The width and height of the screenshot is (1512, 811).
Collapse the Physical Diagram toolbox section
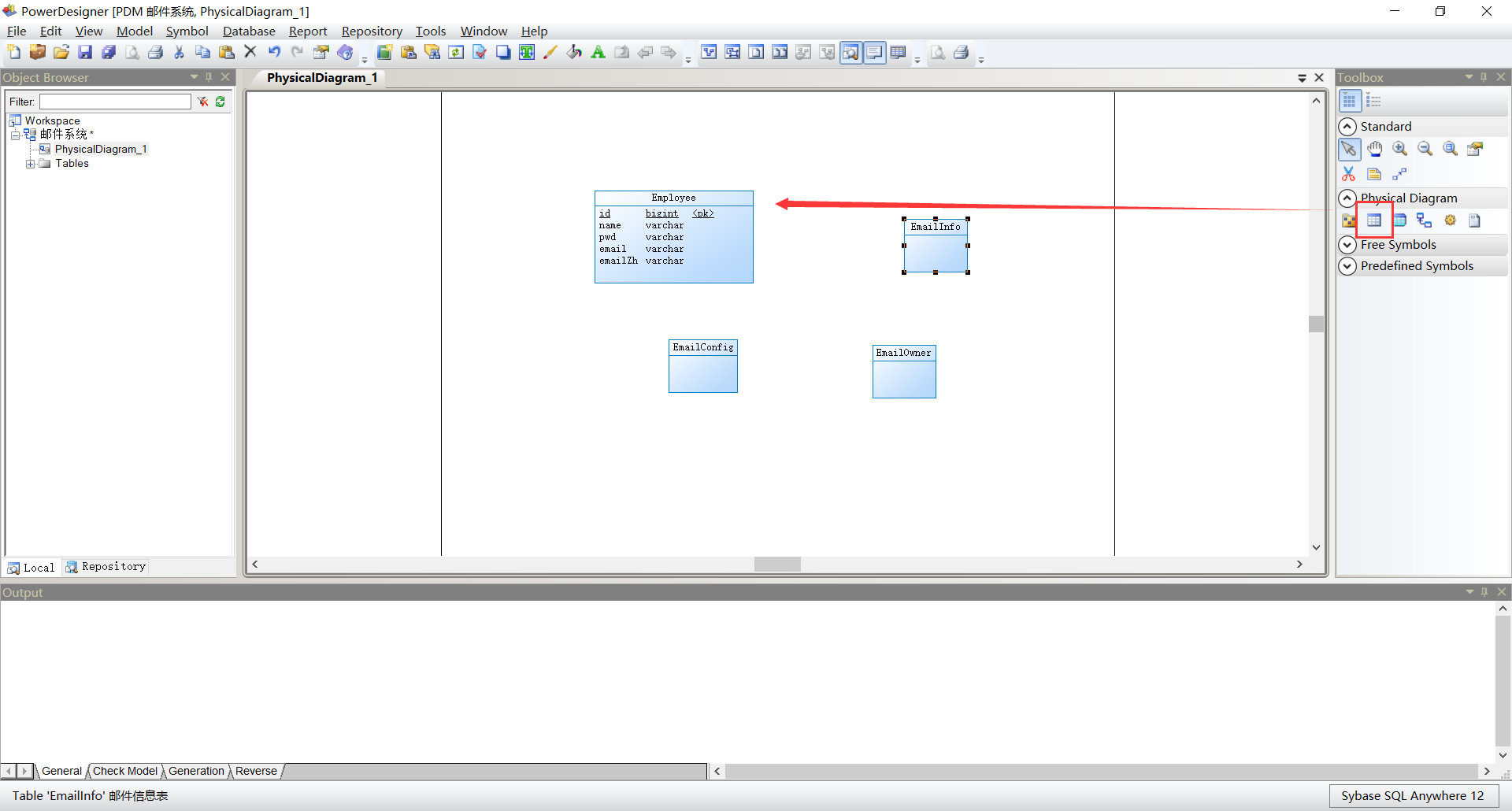coord(1347,198)
